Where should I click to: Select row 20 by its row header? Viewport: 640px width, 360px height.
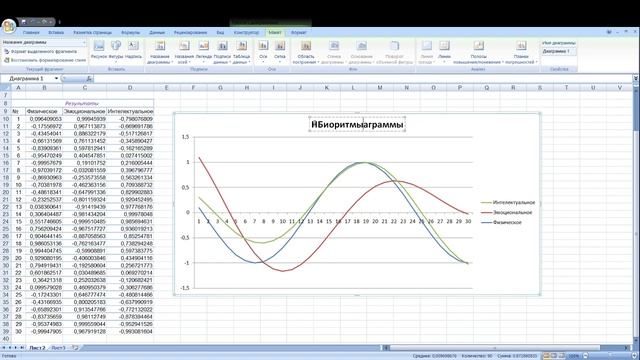pyautogui.click(x=6, y=192)
